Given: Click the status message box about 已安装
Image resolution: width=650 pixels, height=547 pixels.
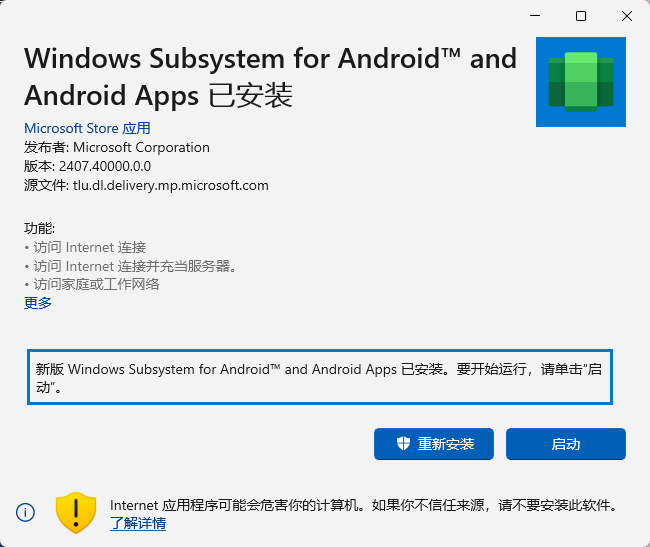Looking at the screenshot, I should coord(320,377).
